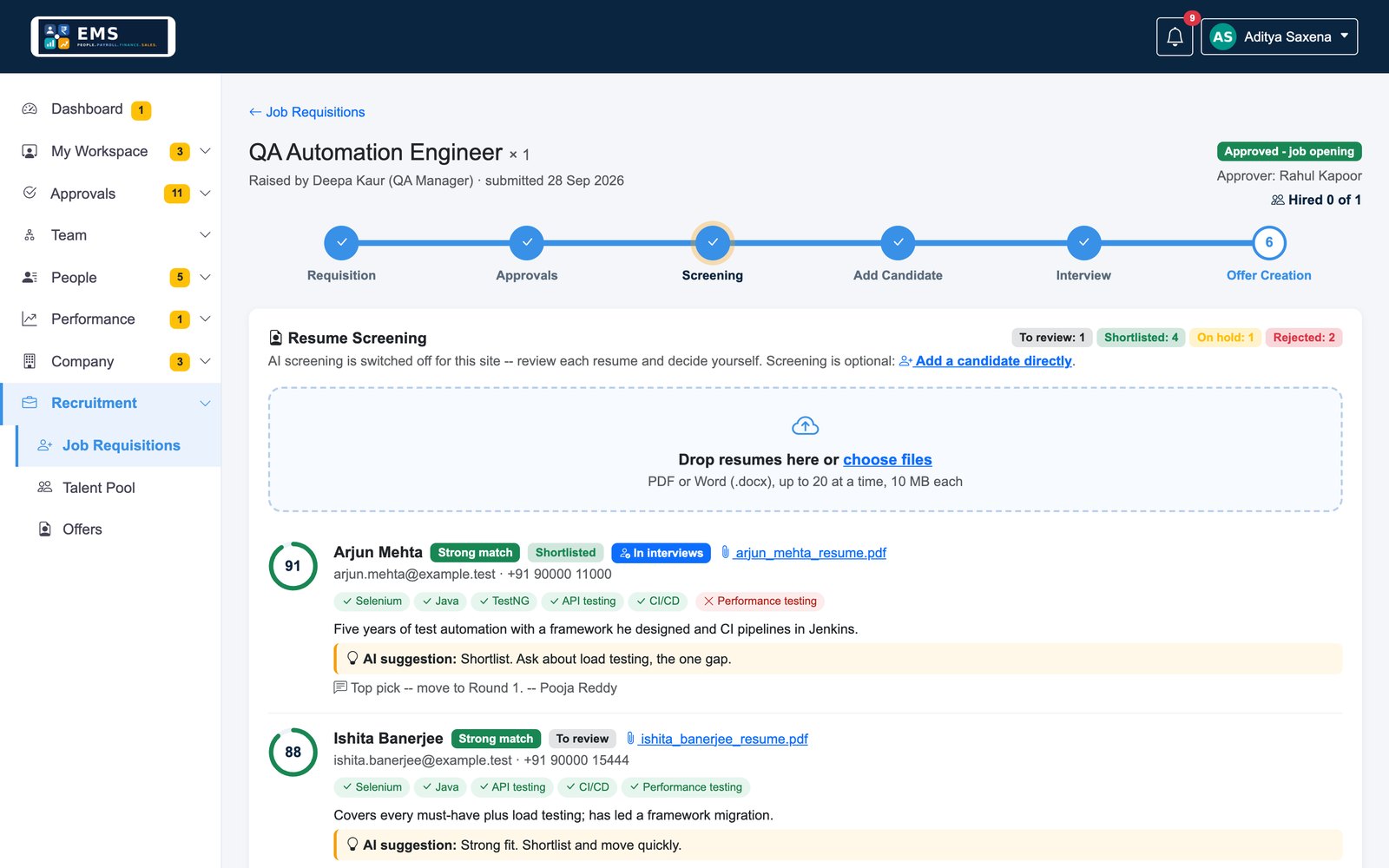Click the choose files link

887,460
